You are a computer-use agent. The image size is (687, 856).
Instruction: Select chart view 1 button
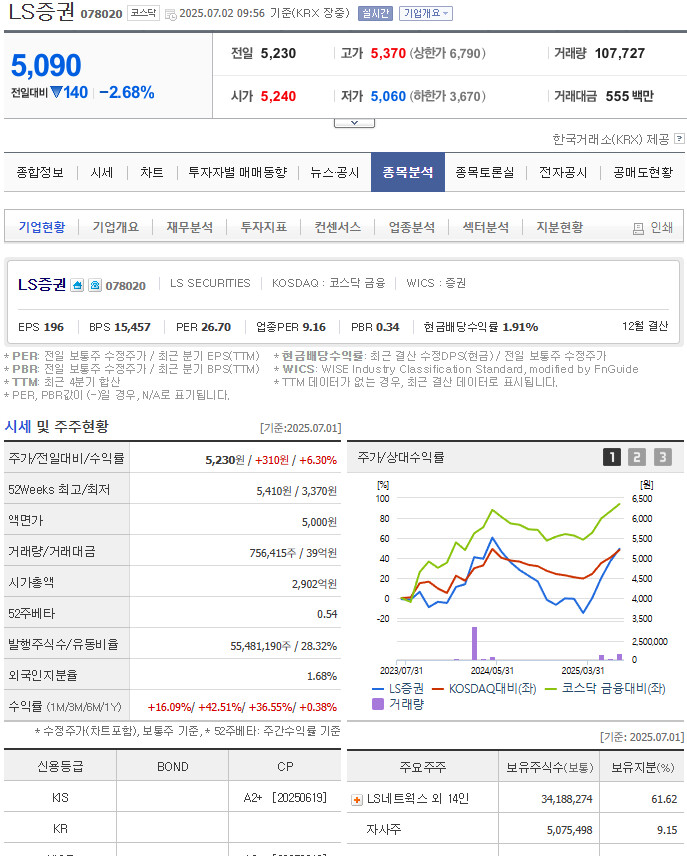pyautogui.click(x=611, y=457)
